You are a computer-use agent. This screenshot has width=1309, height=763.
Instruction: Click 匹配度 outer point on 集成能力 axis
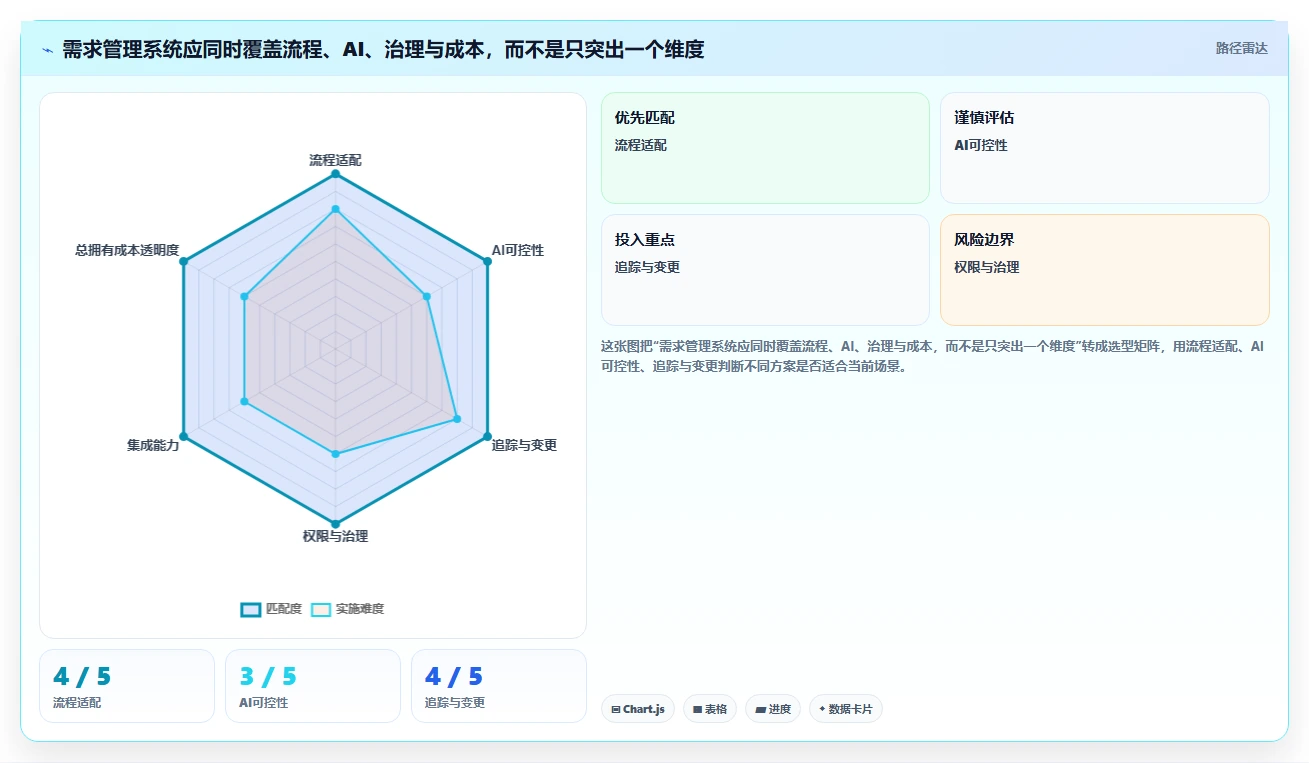pyautogui.click(x=183, y=436)
